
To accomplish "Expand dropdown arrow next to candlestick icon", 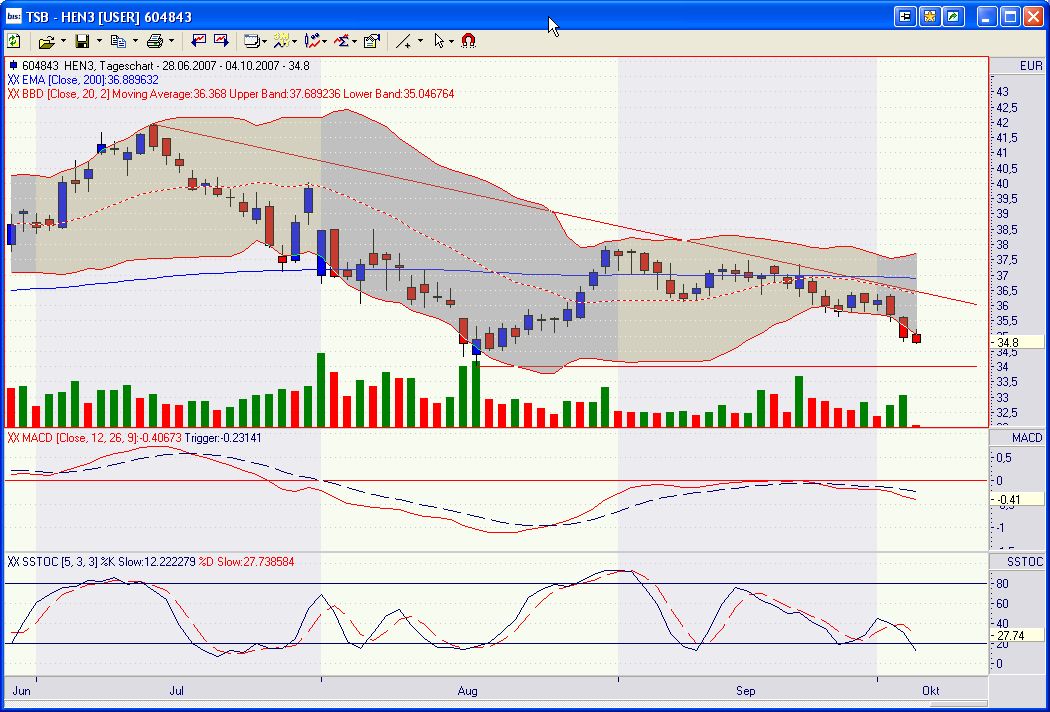I will tap(324, 42).
